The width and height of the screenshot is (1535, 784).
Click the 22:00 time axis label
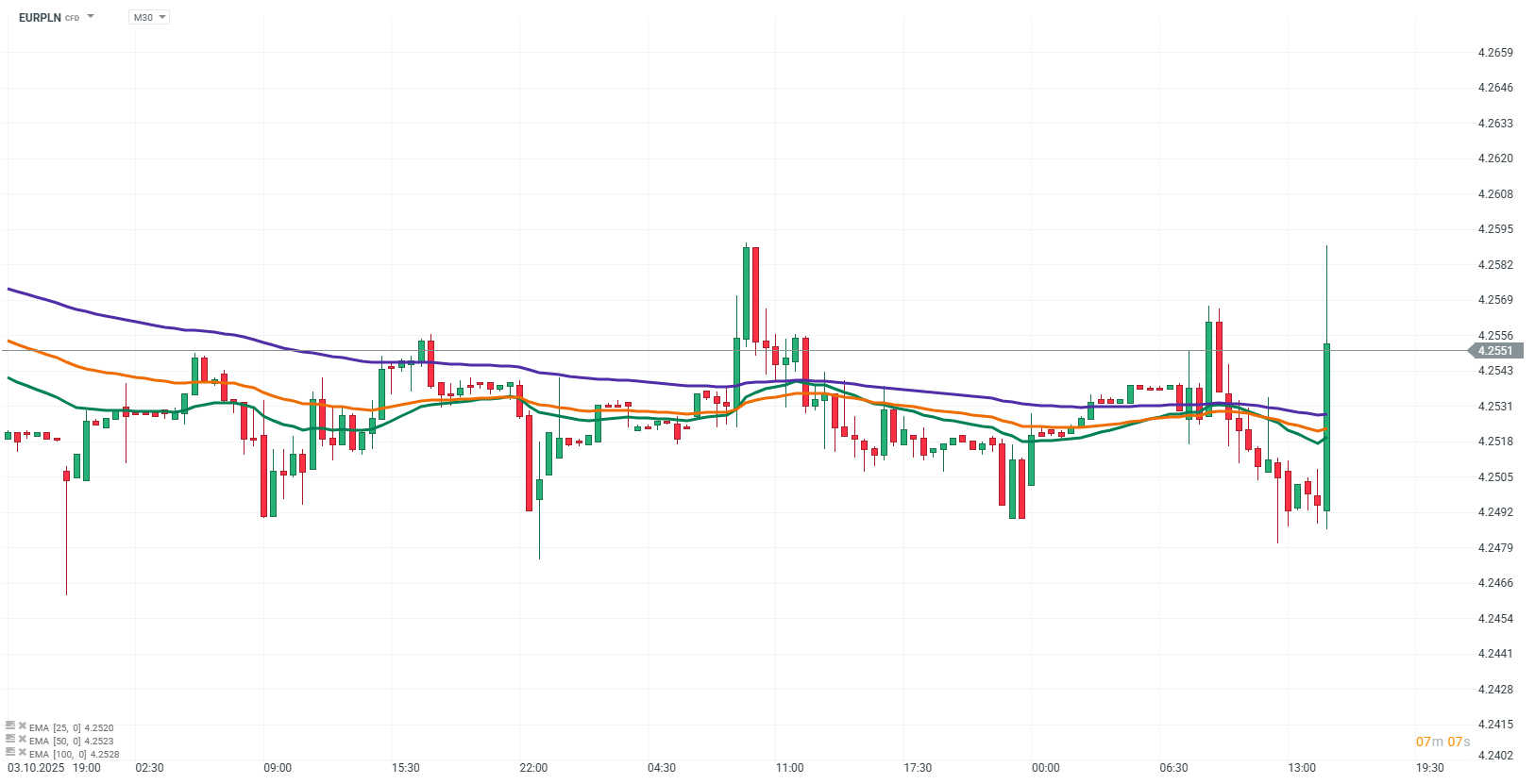(533, 768)
